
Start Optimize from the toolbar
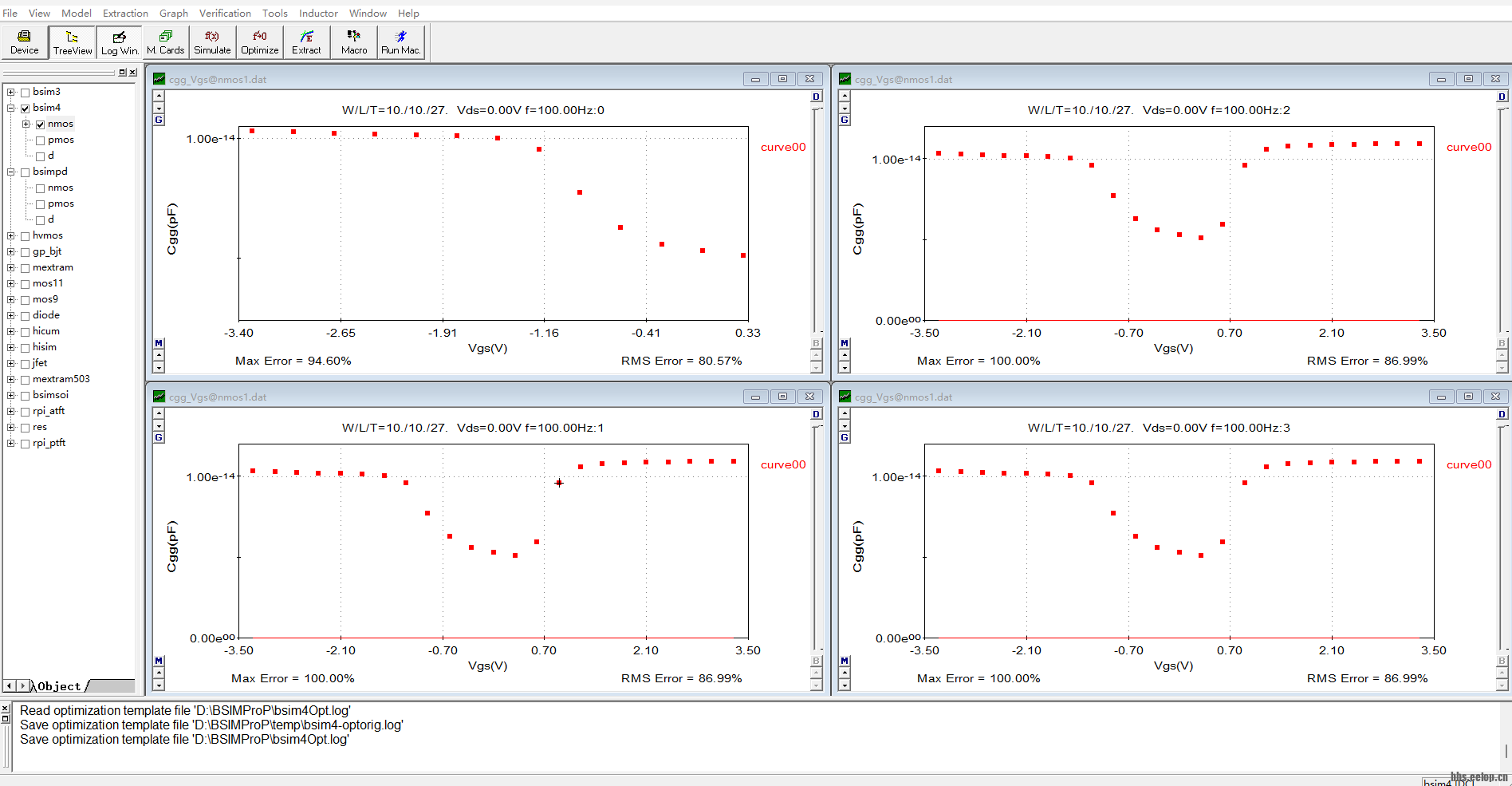[x=260, y=42]
